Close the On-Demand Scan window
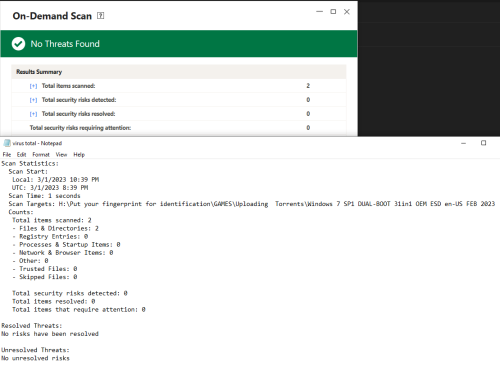Screen dimensions: 500x367 [x=347, y=12]
